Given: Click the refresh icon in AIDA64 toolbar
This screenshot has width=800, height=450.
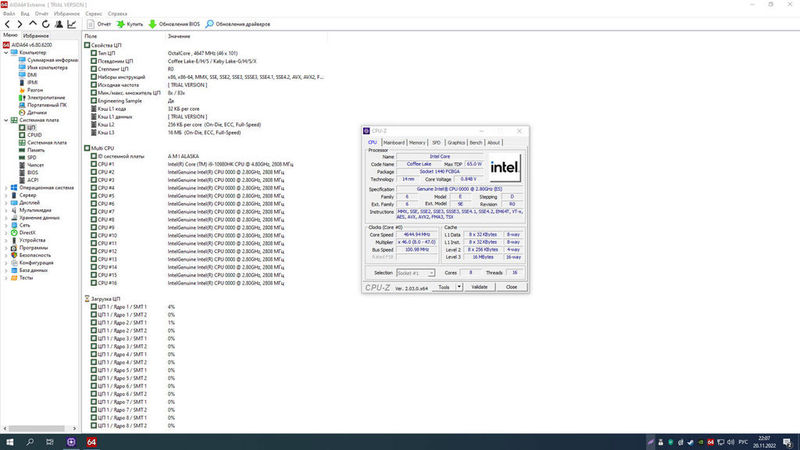Looking at the screenshot, I should pyautogui.click(x=46, y=24).
